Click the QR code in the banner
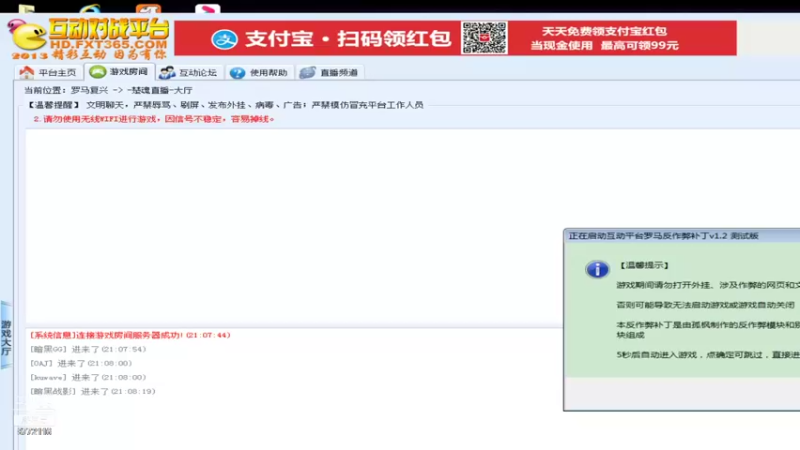 coord(484,38)
